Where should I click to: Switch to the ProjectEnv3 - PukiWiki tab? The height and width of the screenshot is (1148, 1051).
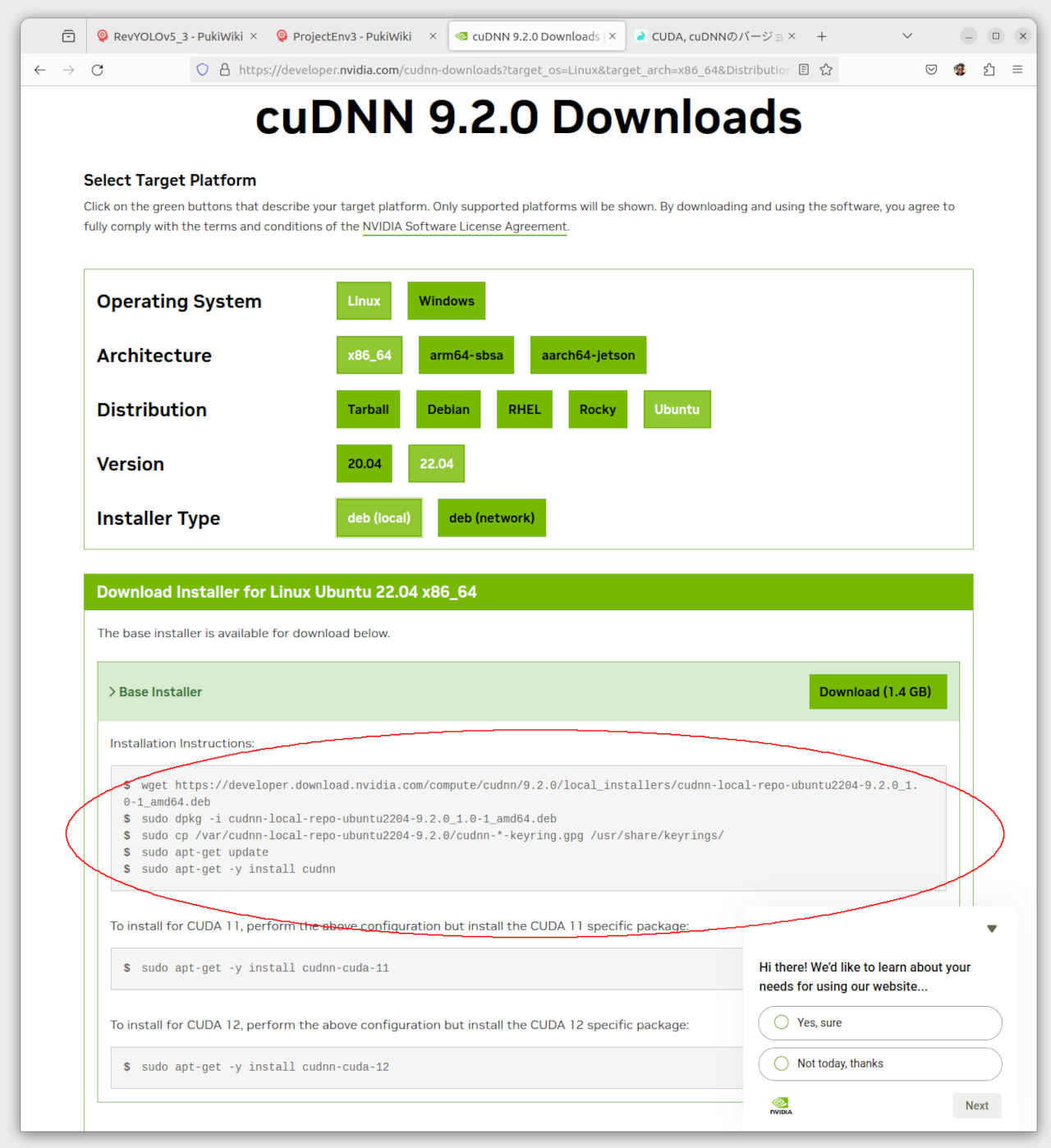tap(351, 36)
